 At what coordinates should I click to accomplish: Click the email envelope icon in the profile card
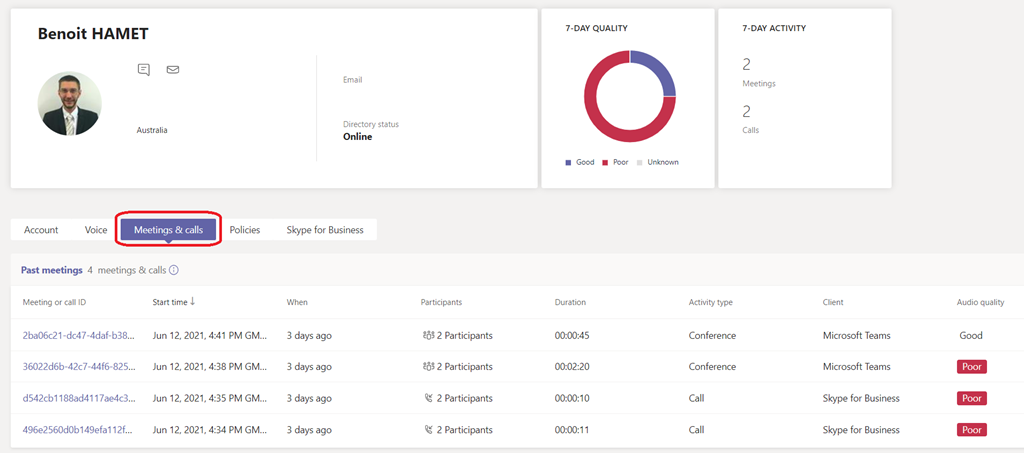coord(172,70)
